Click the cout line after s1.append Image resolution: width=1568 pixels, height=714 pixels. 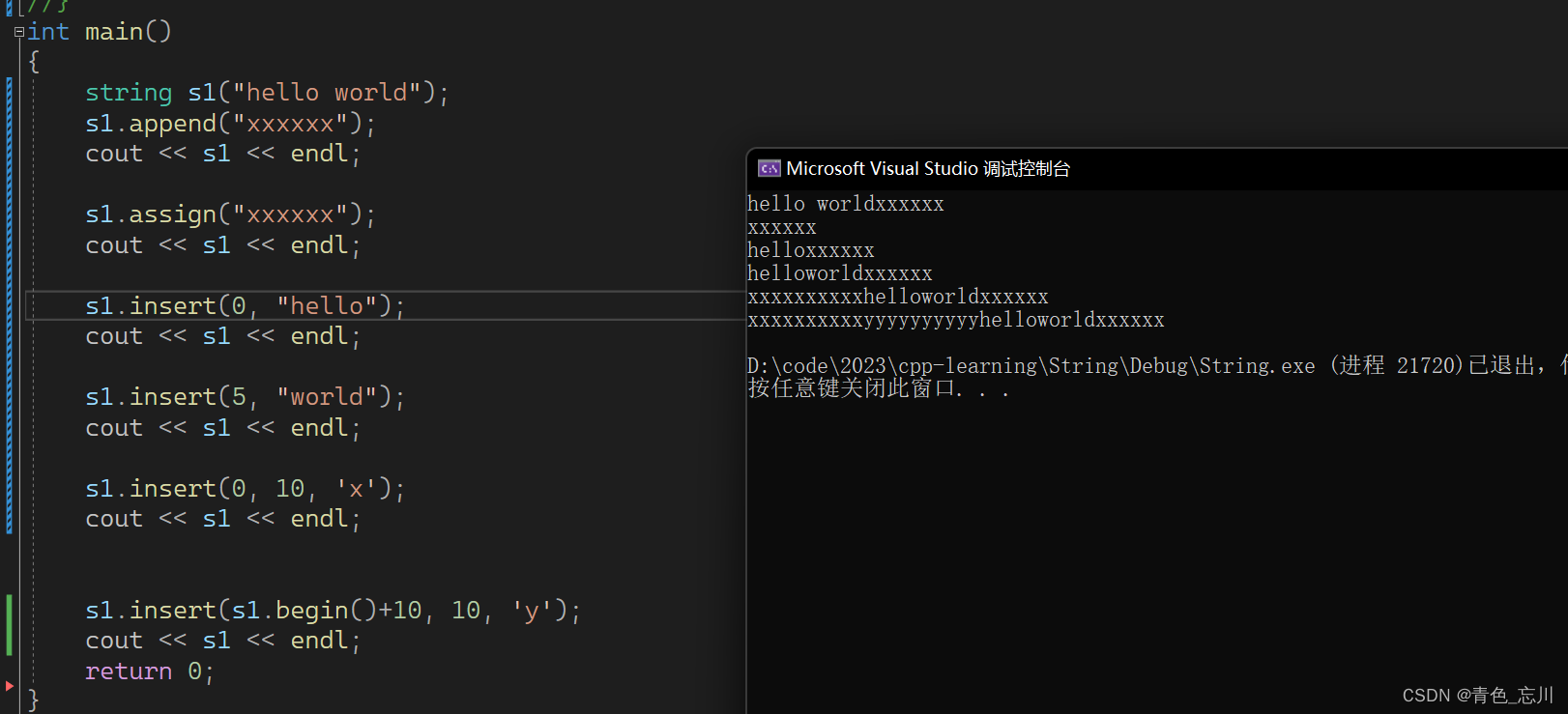(222, 154)
